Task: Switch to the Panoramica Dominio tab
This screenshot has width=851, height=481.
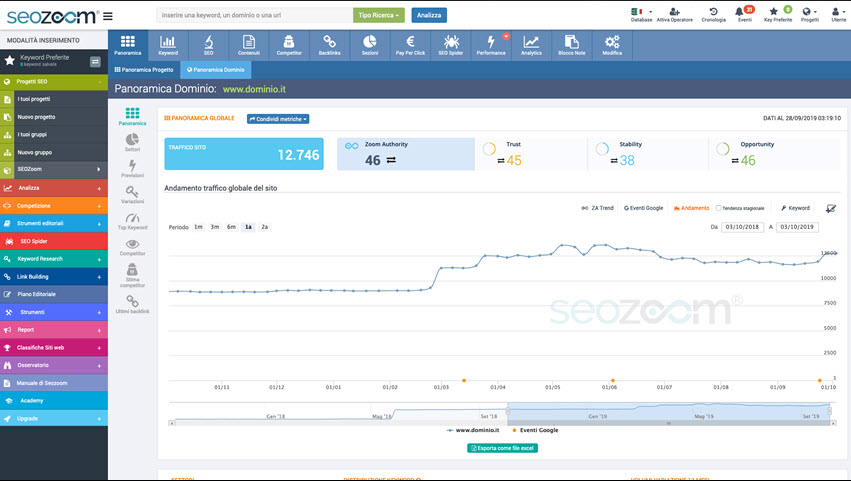Action: pyautogui.click(x=215, y=70)
